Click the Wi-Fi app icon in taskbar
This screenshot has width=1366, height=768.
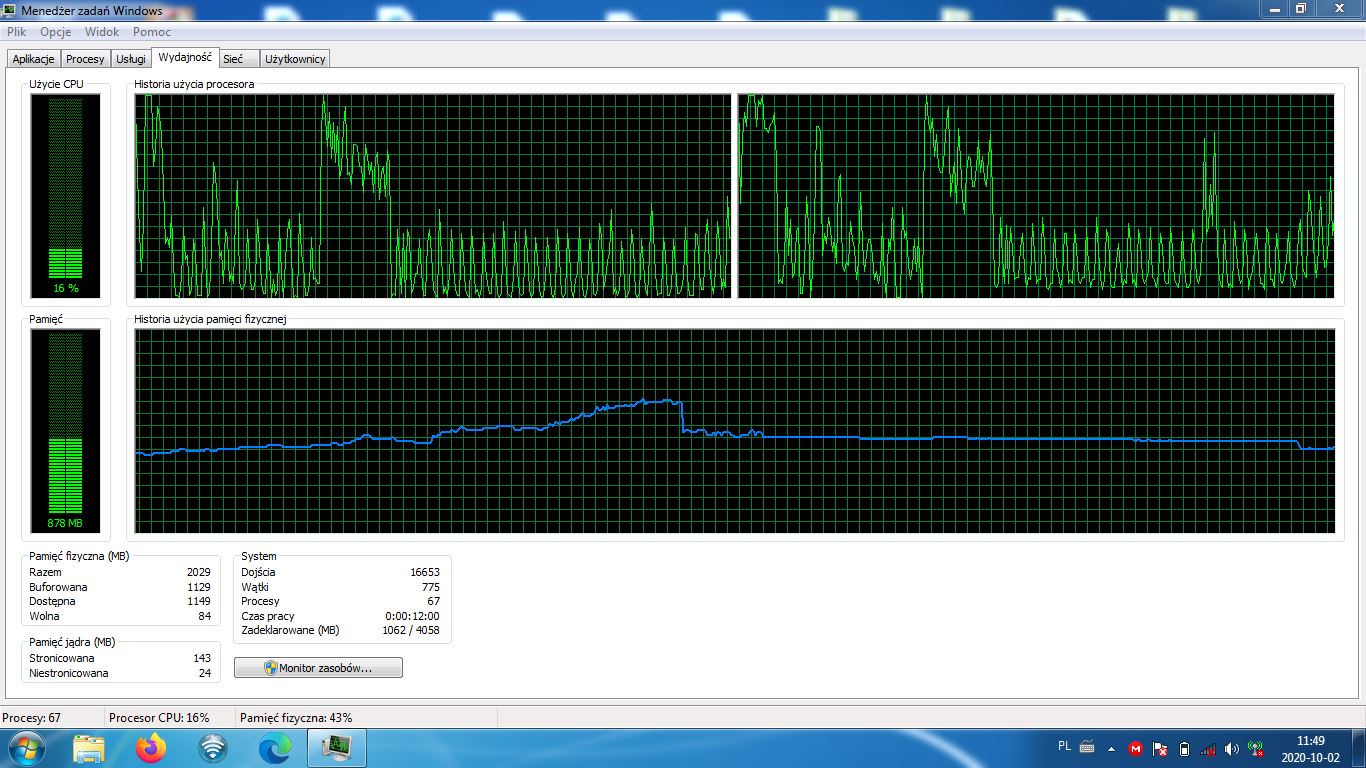(x=213, y=748)
